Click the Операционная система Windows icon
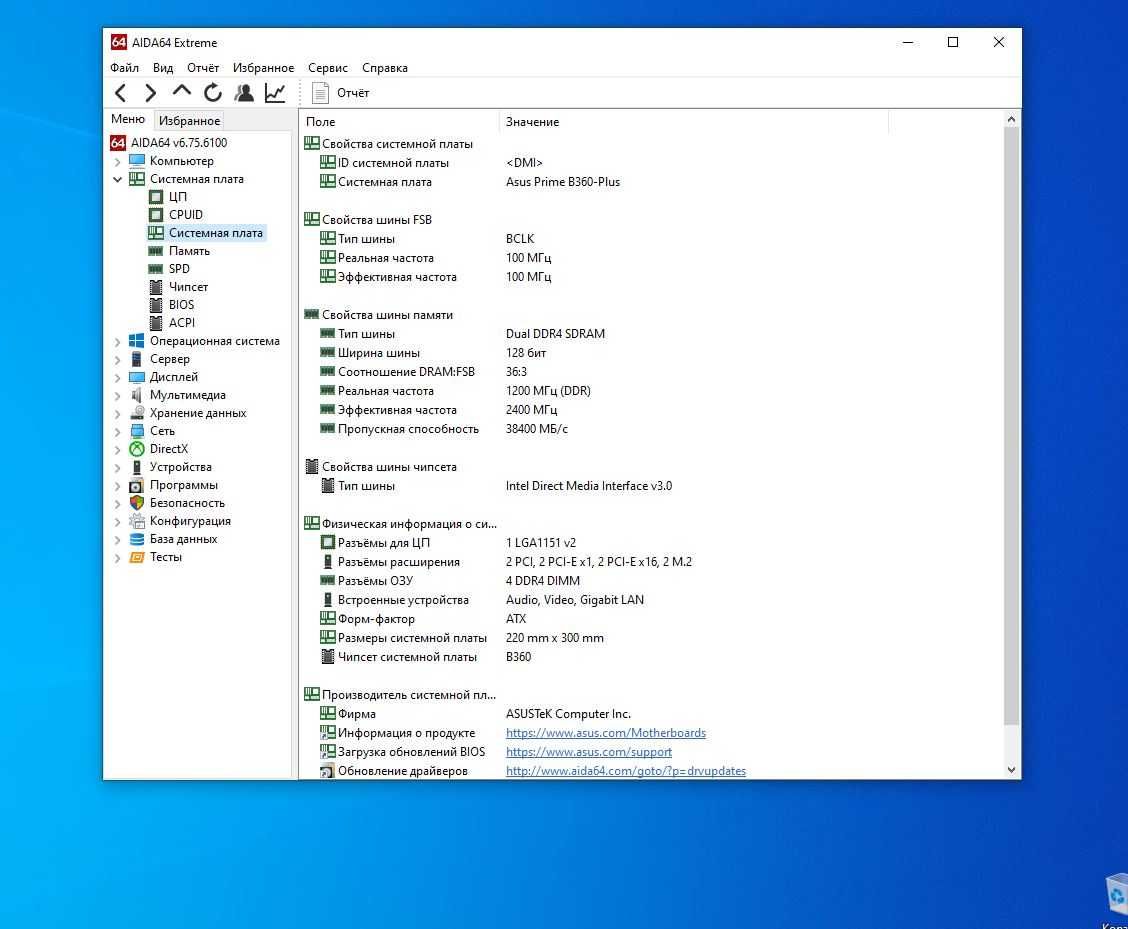This screenshot has height=929, width=1128. coord(137,340)
